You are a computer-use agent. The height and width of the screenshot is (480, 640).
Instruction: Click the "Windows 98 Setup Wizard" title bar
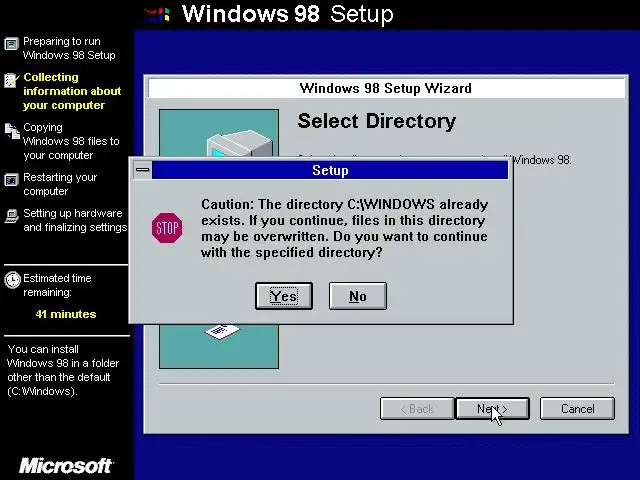point(386,88)
